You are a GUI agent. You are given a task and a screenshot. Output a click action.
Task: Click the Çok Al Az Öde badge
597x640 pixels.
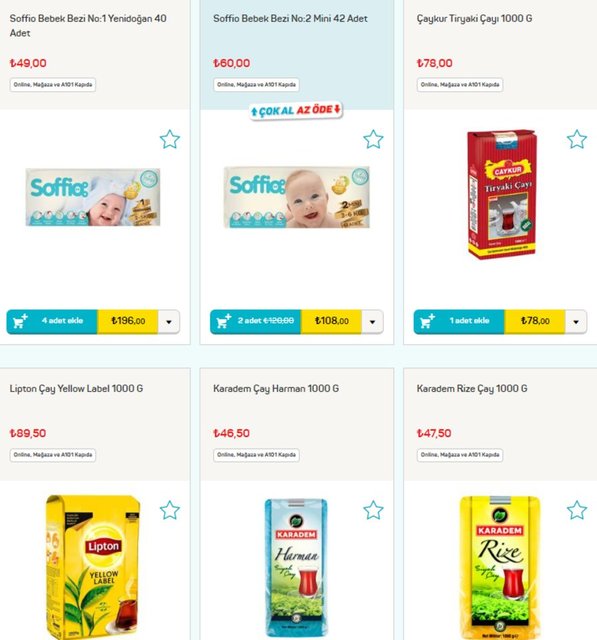click(296, 110)
